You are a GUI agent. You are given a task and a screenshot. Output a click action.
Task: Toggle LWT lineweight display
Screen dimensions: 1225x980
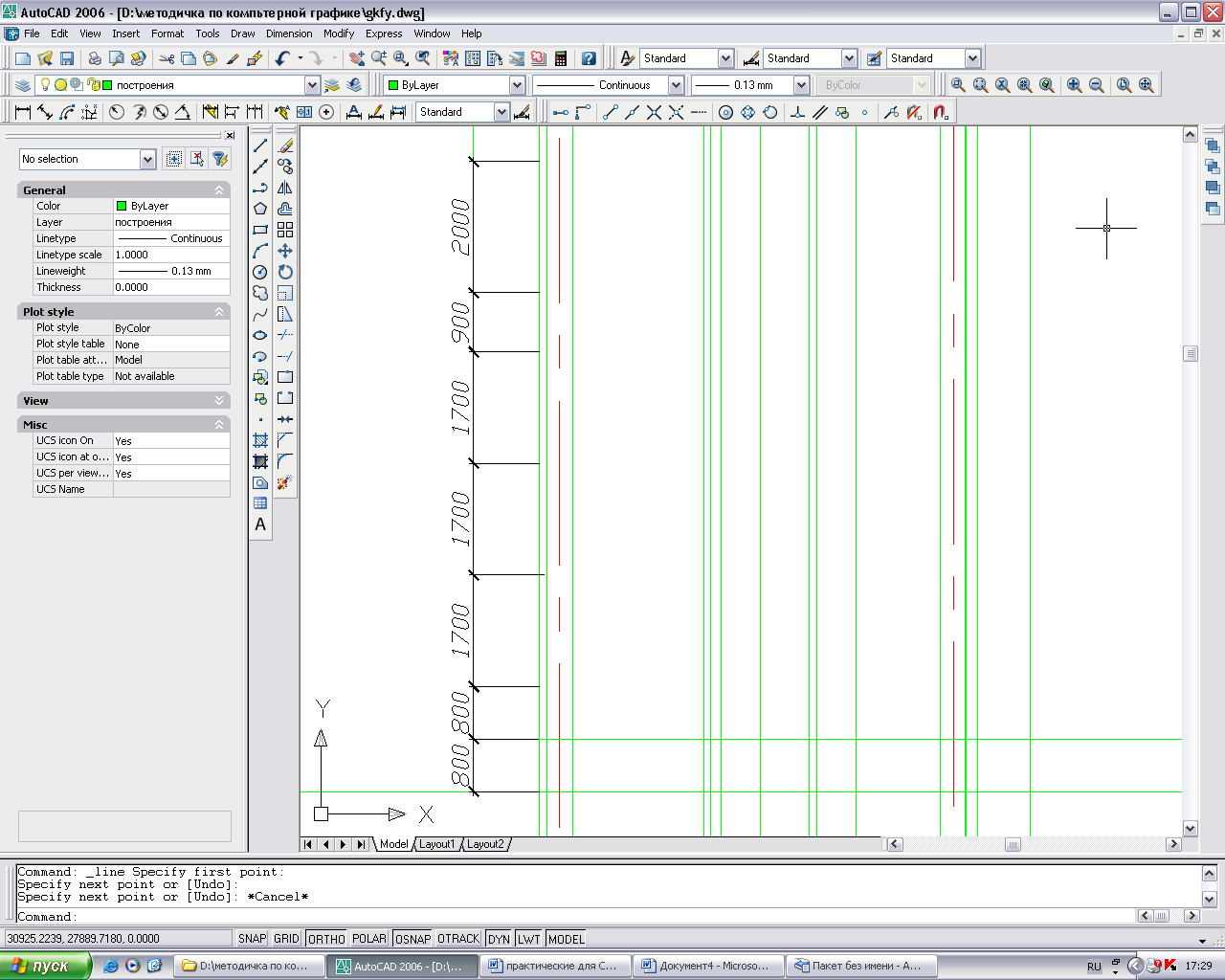click(529, 939)
